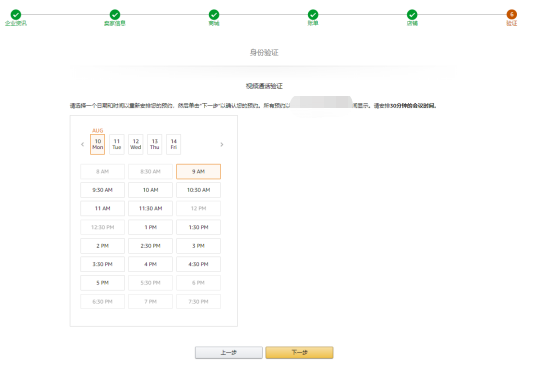This screenshot has width=553, height=371.
Task: Select the 3 PM time slot
Action: point(199,246)
